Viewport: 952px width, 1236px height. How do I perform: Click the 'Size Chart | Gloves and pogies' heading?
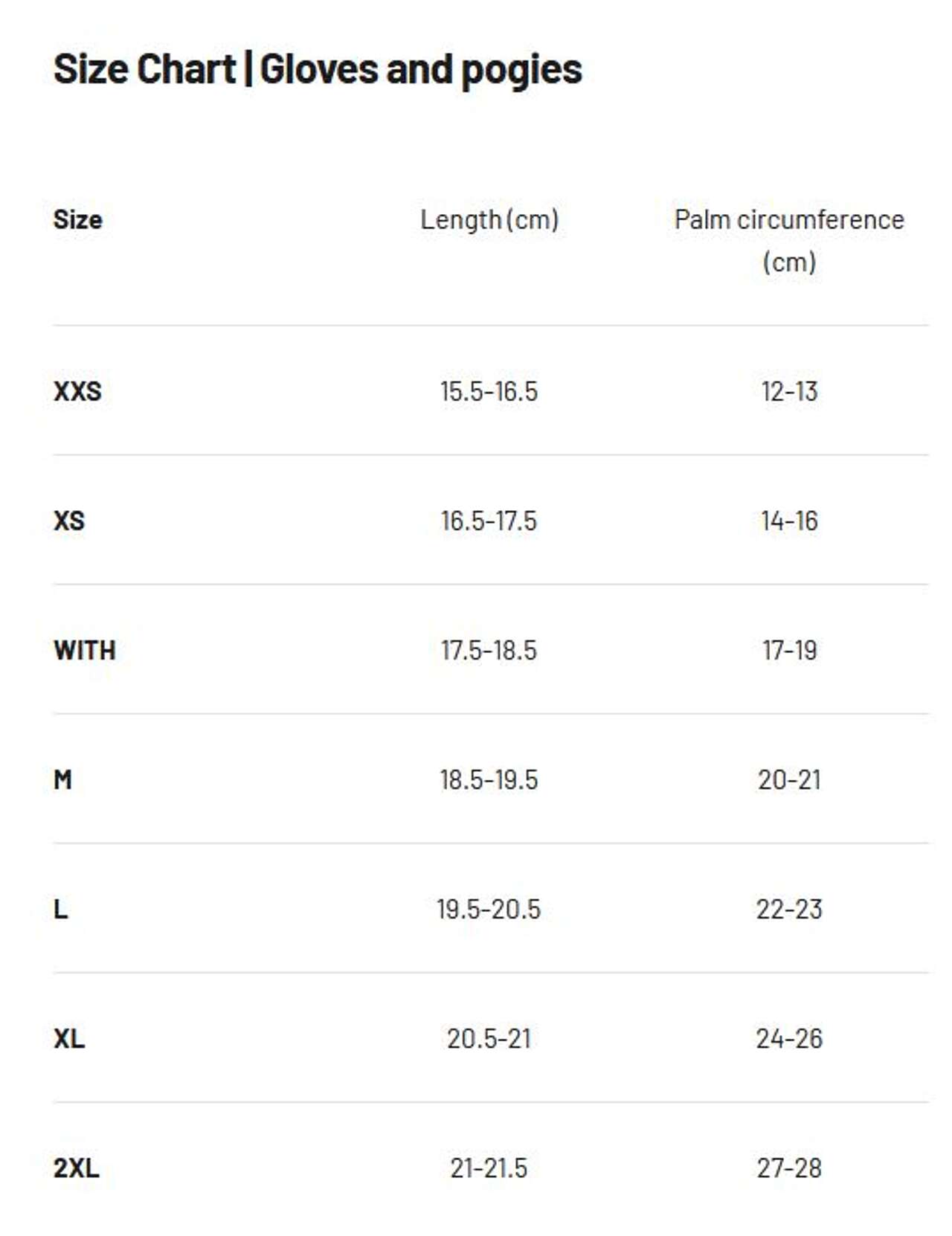pyautogui.click(x=318, y=70)
